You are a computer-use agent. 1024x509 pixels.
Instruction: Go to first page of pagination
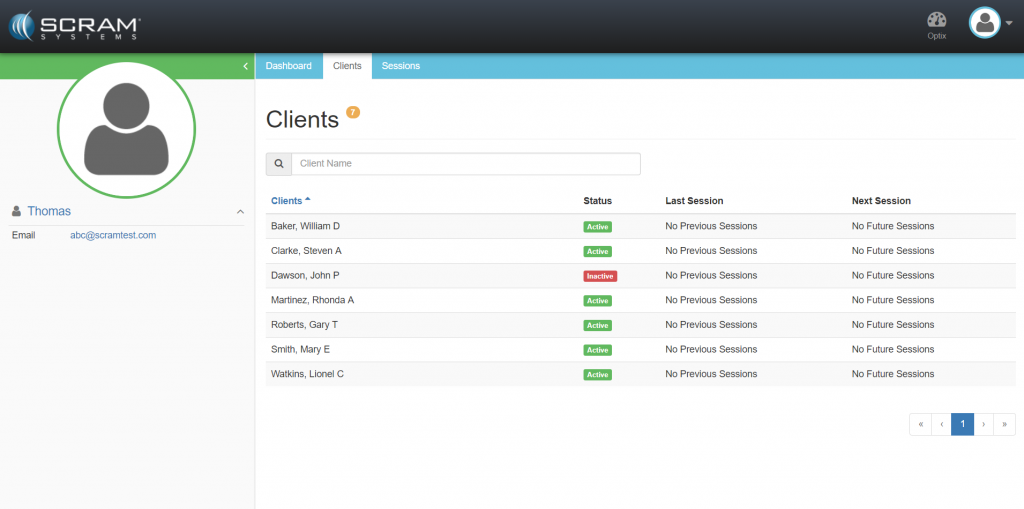[920, 424]
